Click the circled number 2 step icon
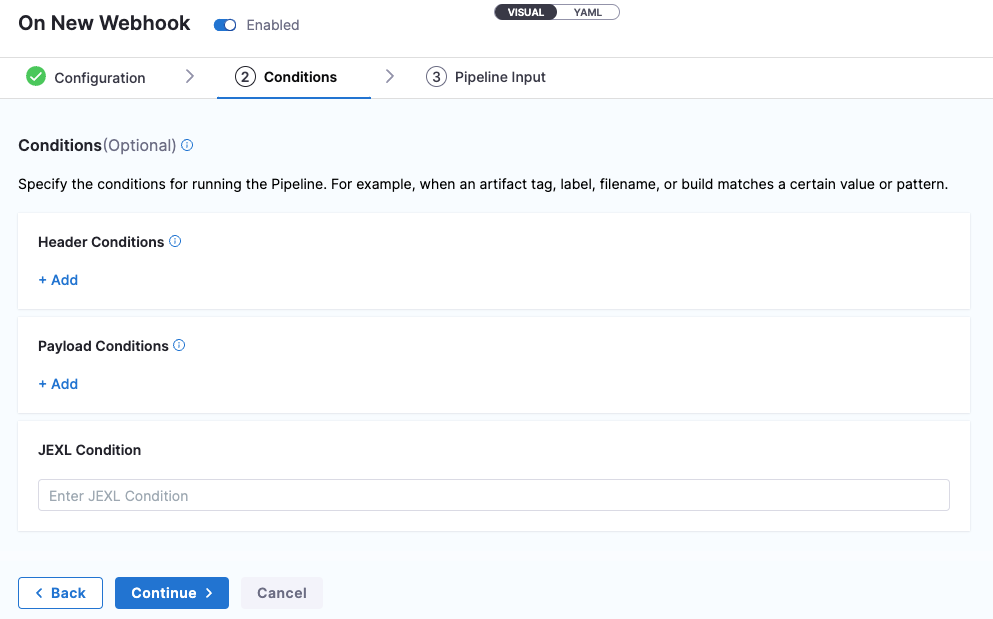 [x=245, y=77]
